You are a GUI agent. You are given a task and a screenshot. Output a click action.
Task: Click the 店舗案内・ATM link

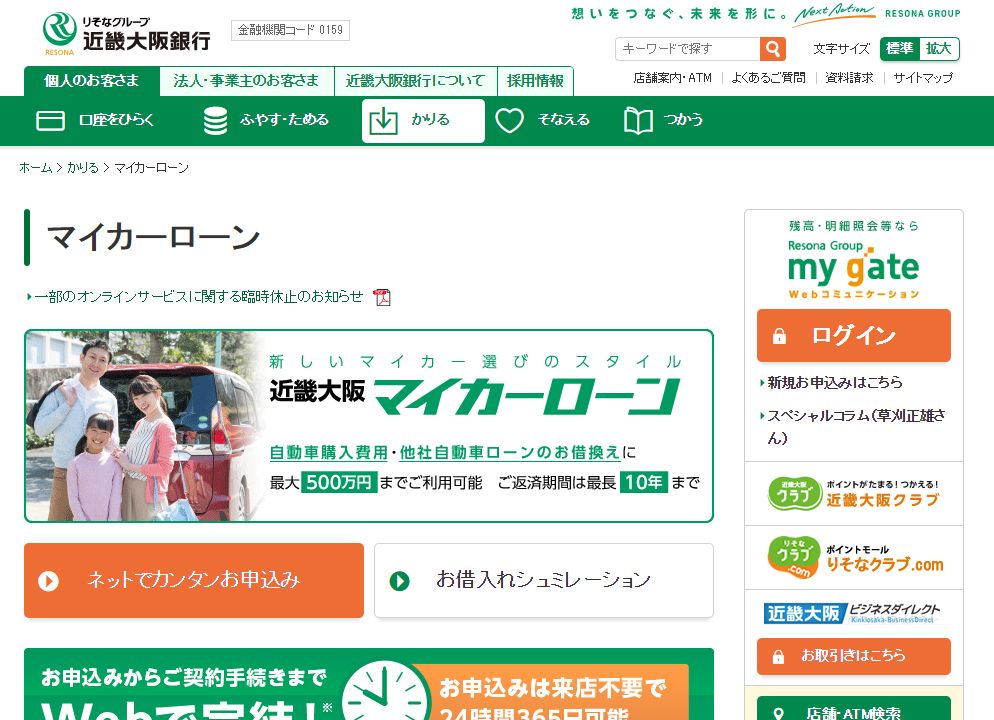click(x=672, y=78)
